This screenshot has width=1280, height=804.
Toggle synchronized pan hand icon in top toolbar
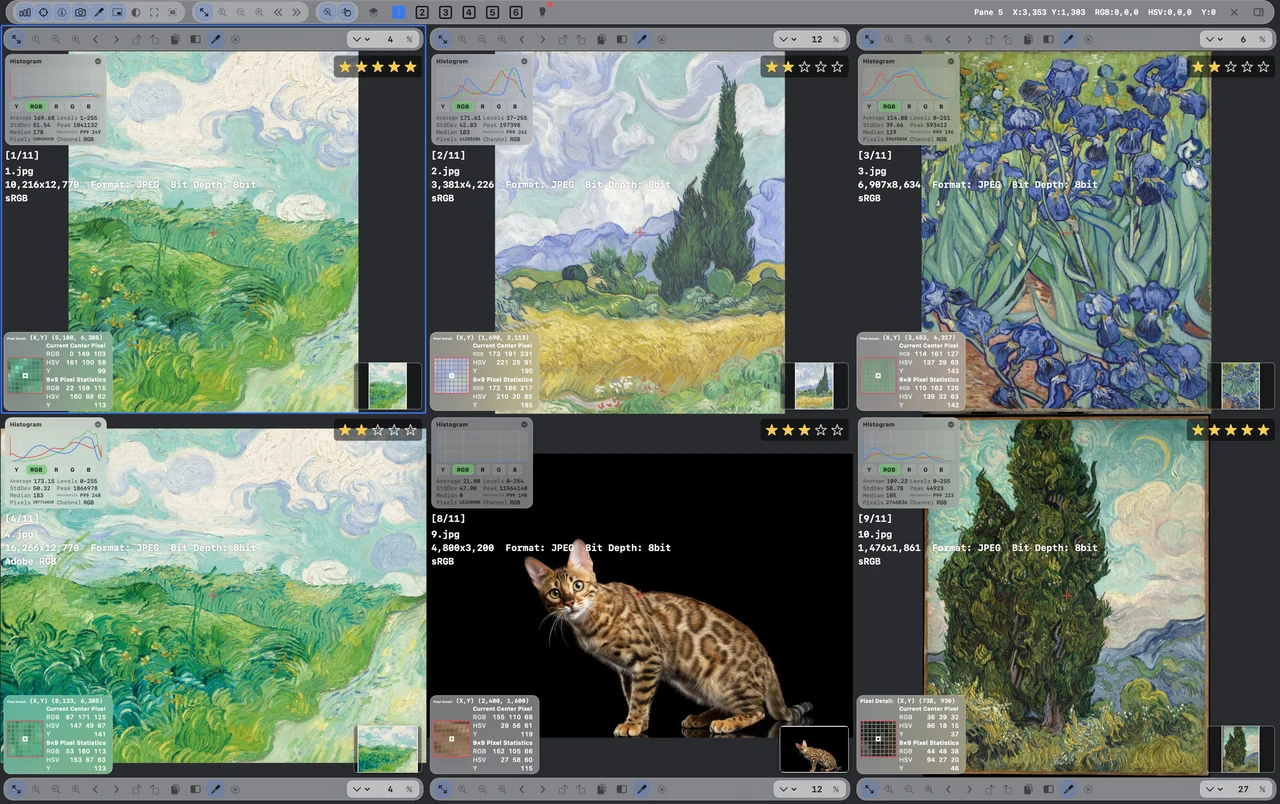[346, 12]
